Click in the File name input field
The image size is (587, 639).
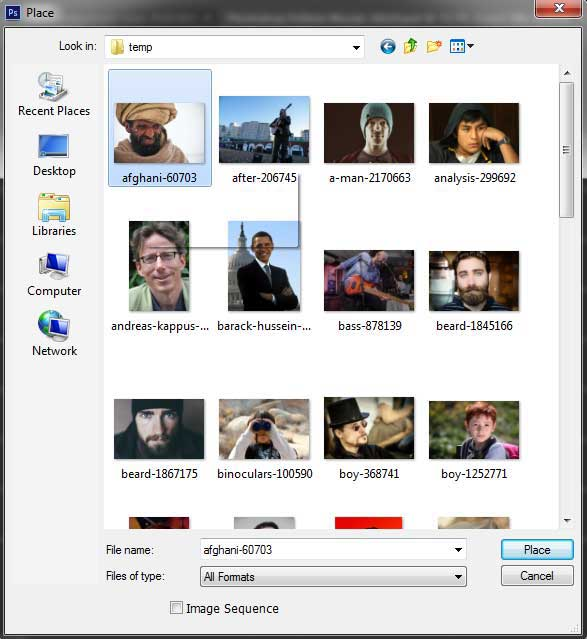pyautogui.click(x=326, y=550)
